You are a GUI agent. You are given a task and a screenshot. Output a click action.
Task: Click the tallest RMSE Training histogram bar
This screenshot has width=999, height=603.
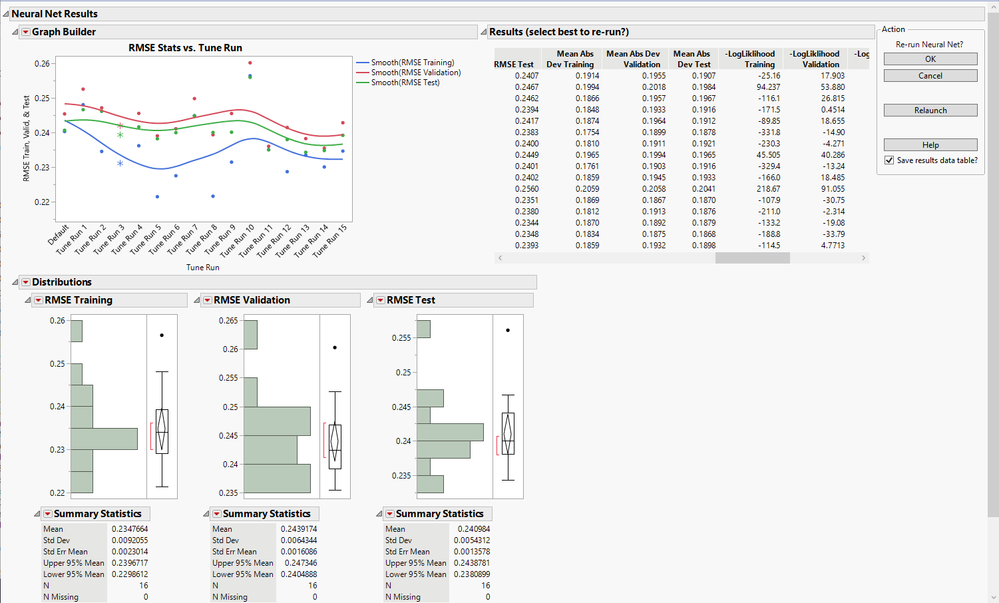(104, 439)
